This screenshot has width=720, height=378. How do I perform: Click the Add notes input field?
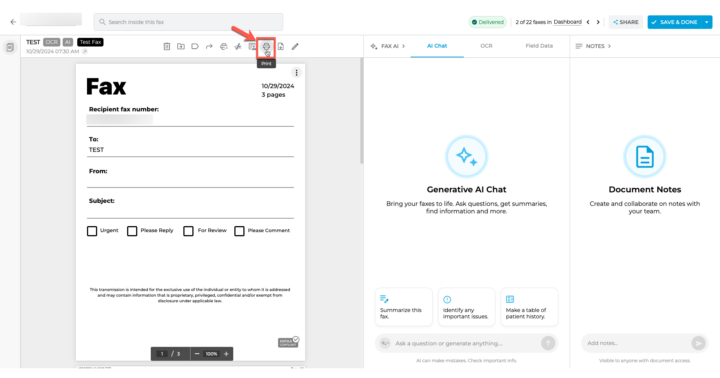(x=645, y=343)
